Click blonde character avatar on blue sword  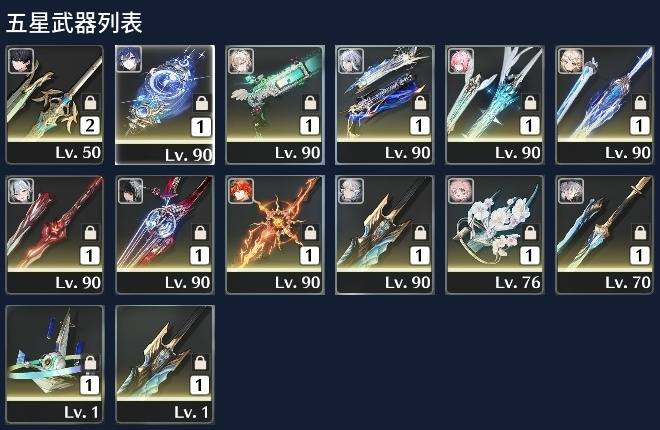point(571,61)
